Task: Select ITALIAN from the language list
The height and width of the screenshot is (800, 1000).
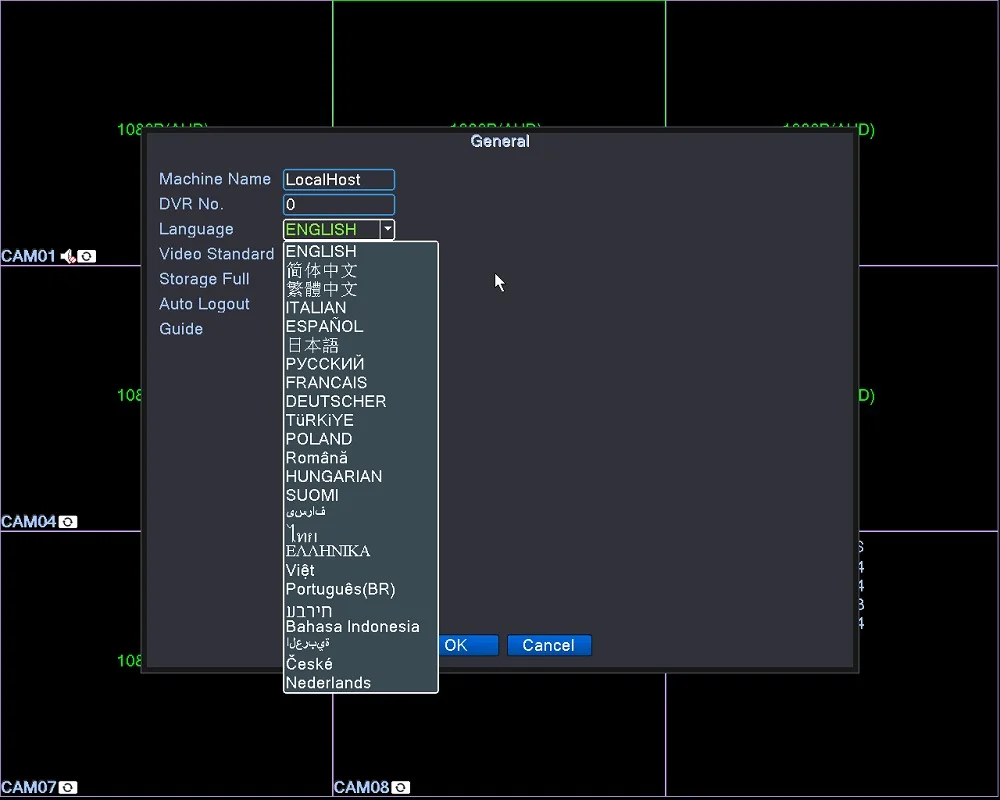Action: pos(360,307)
